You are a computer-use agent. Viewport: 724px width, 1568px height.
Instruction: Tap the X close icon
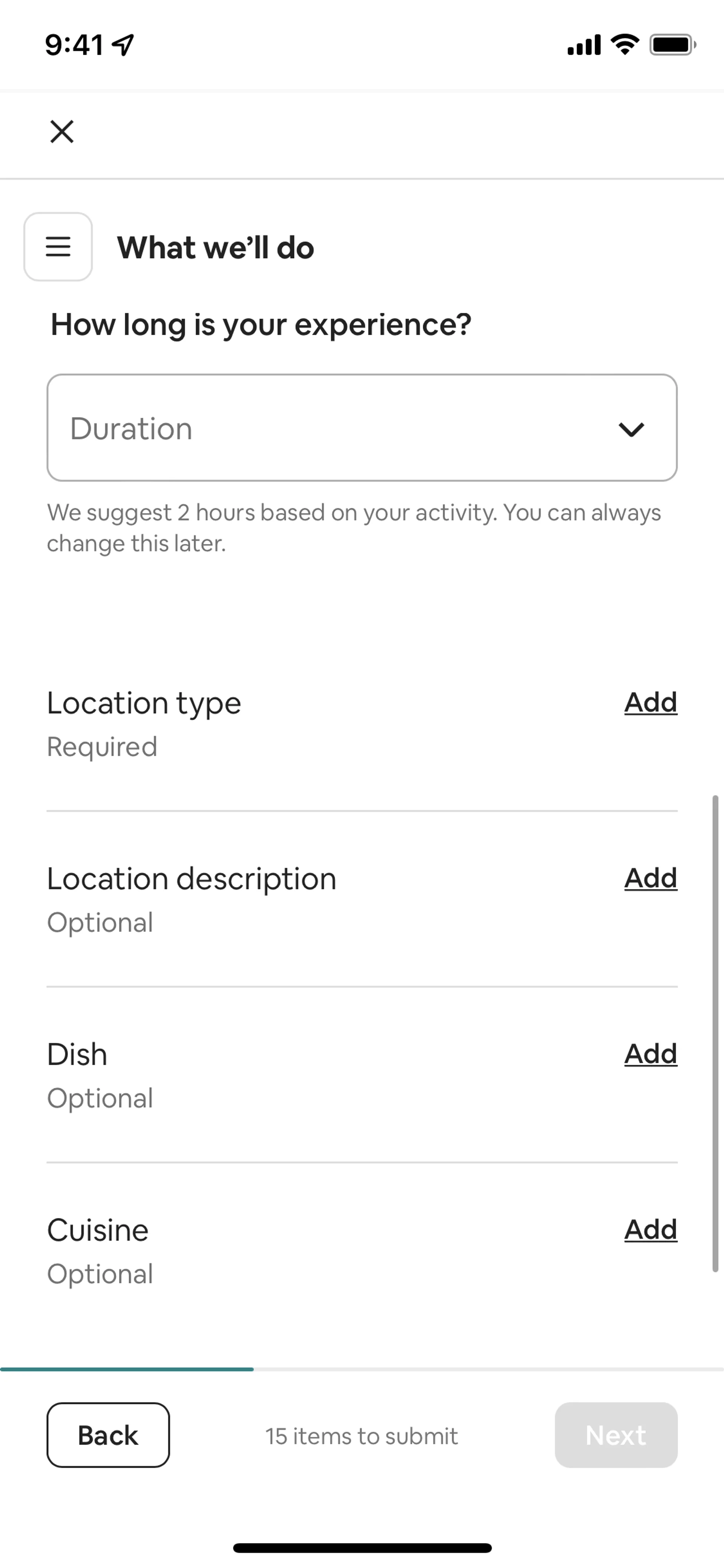point(61,132)
